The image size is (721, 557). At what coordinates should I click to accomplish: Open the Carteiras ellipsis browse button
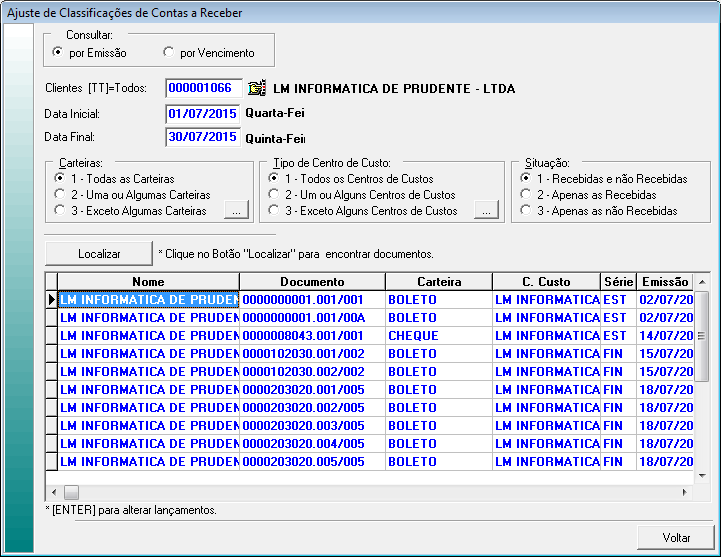[x=235, y=211]
